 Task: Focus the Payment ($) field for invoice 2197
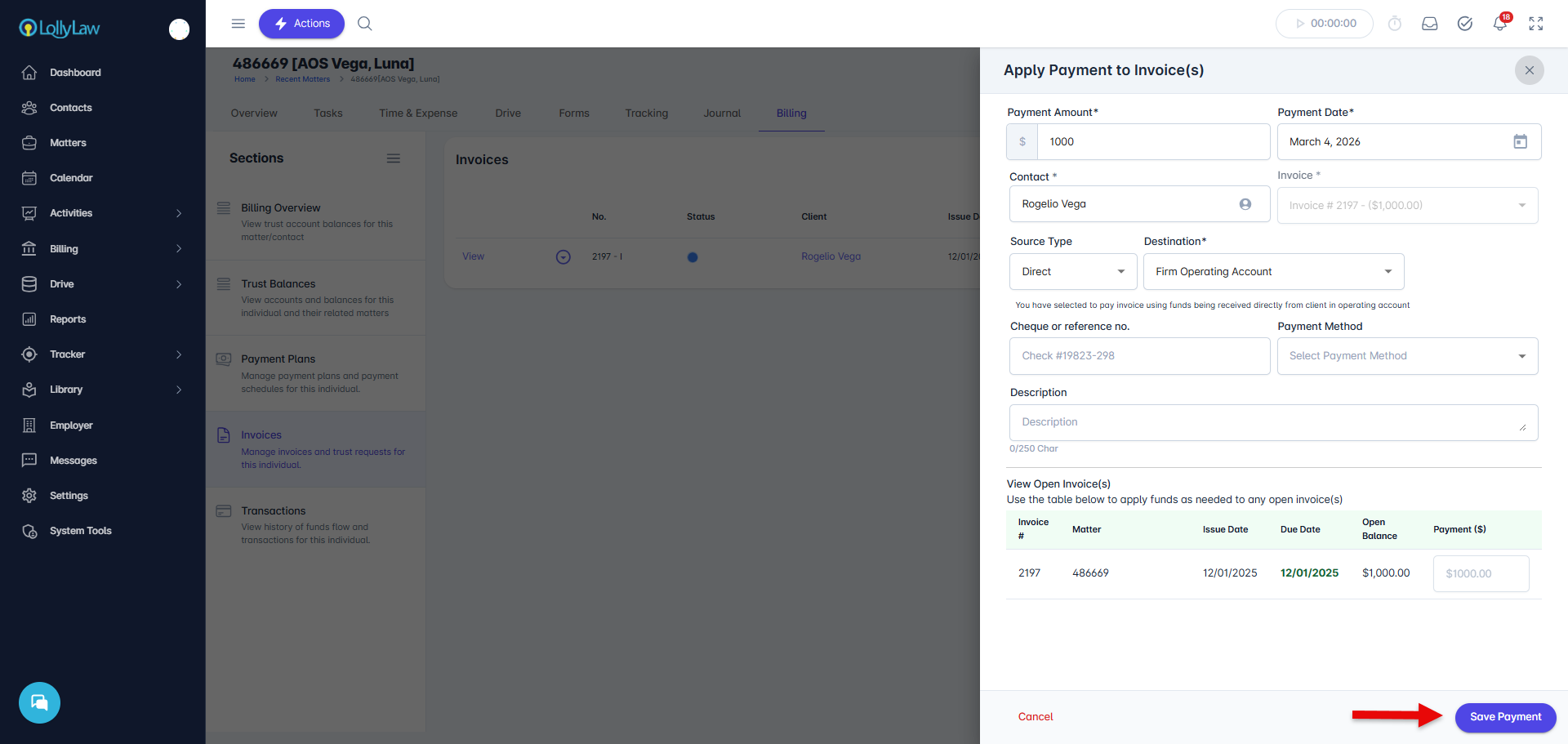click(1481, 574)
